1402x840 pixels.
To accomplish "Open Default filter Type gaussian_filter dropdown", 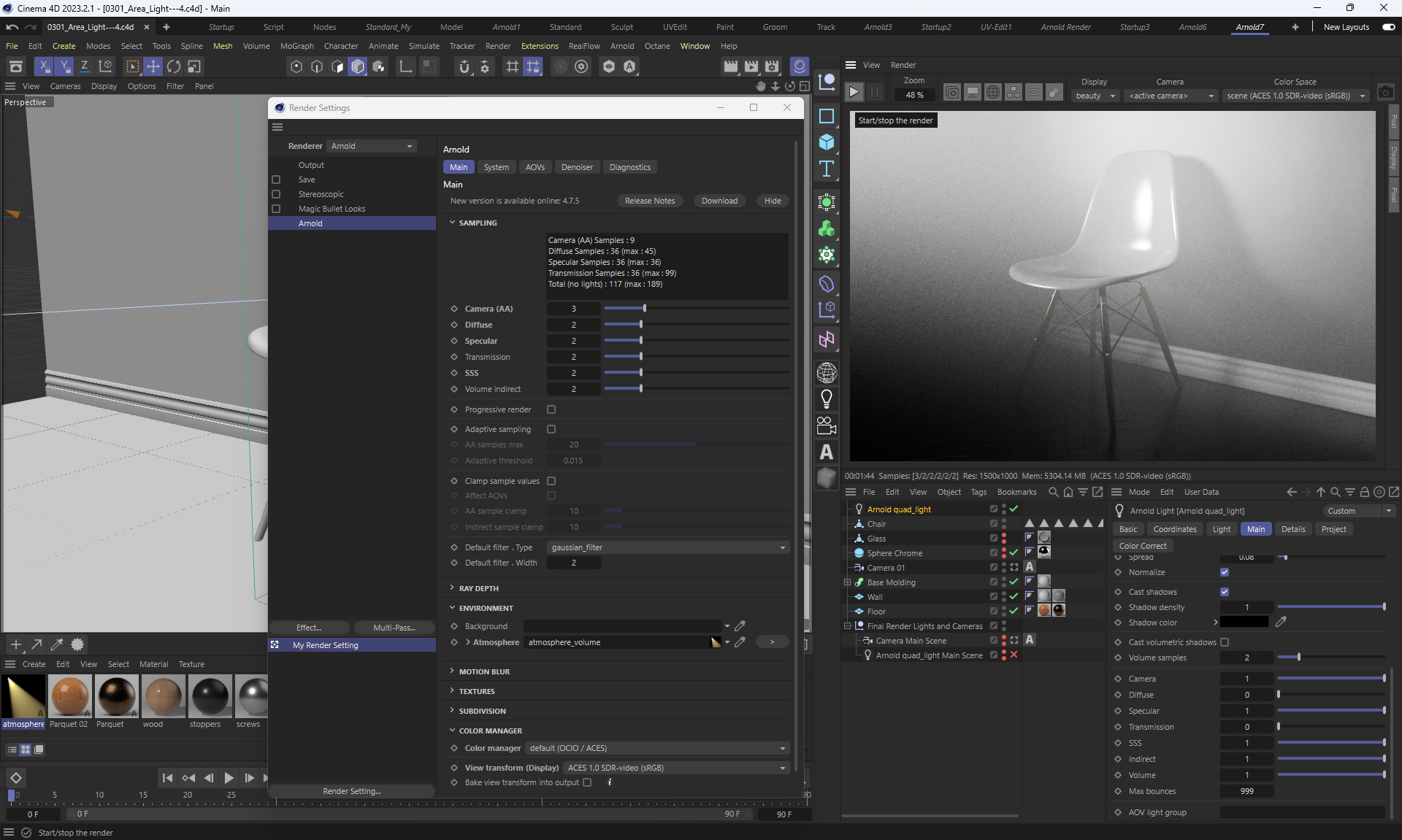I will point(667,547).
